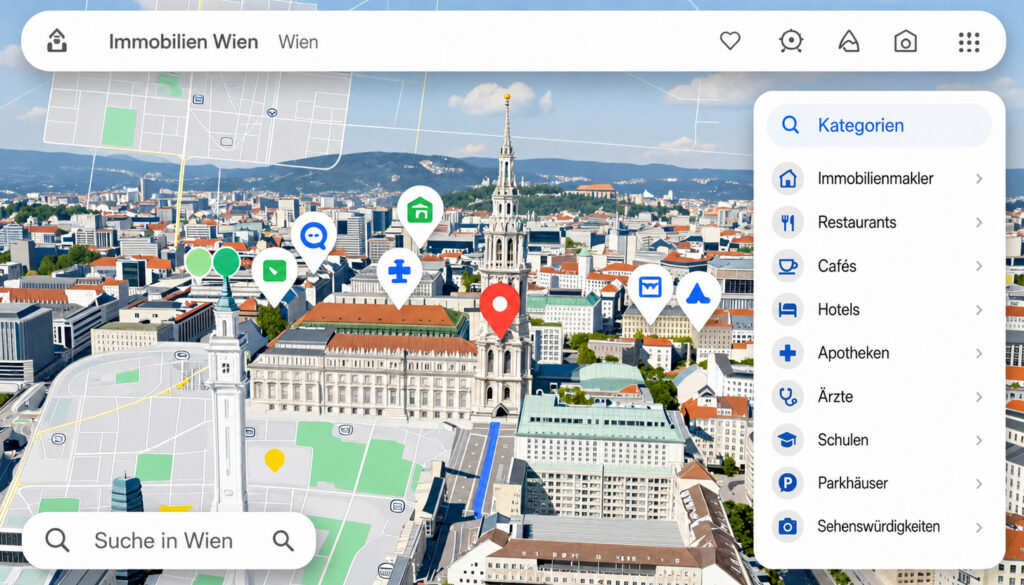Open Hotels category label
Image resolution: width=1024 pixels, height=585 pixels.
pyautogui.click(x=839, y=309)
